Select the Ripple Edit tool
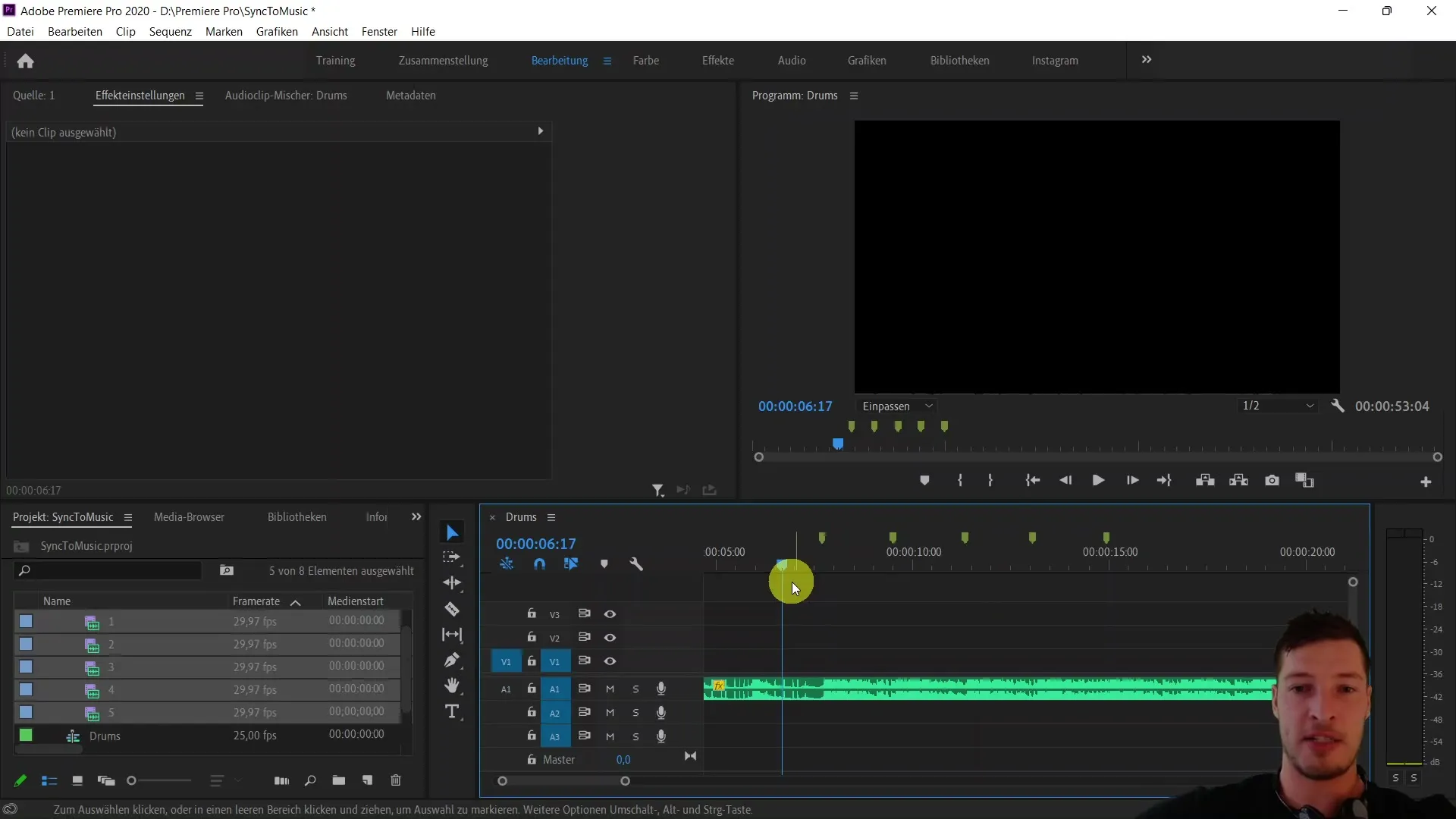Screen dimensions: 1456x819 (x=452, y=582)
